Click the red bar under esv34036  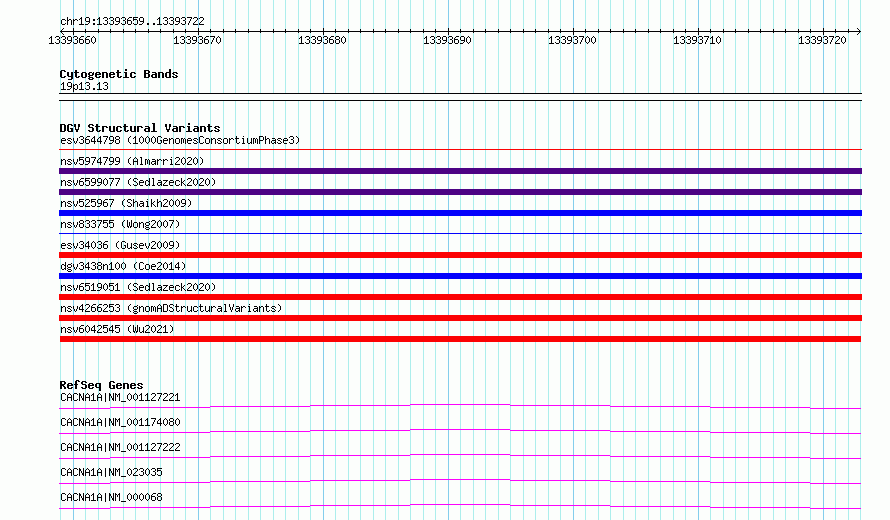click(460, 255)
